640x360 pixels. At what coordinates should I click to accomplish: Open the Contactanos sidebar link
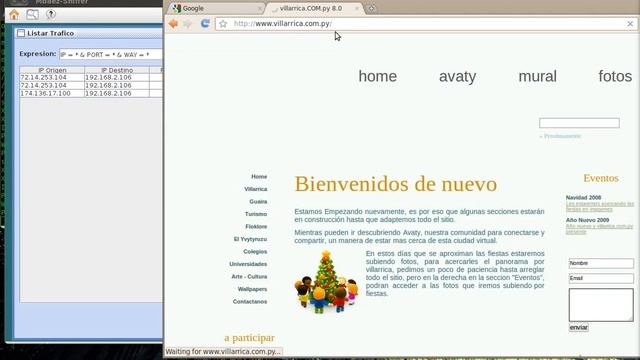click(x=250, y=302)
